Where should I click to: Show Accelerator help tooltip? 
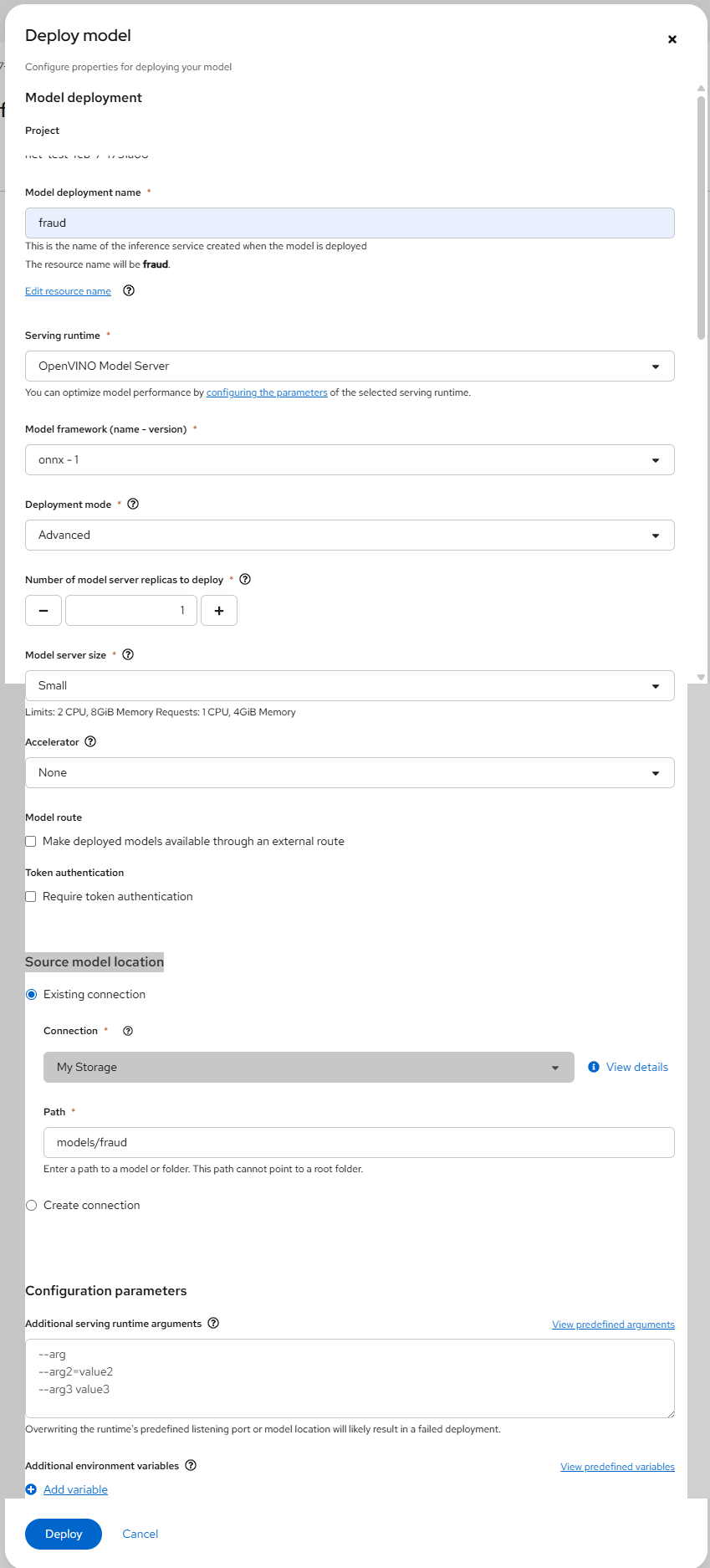point(90,741)
